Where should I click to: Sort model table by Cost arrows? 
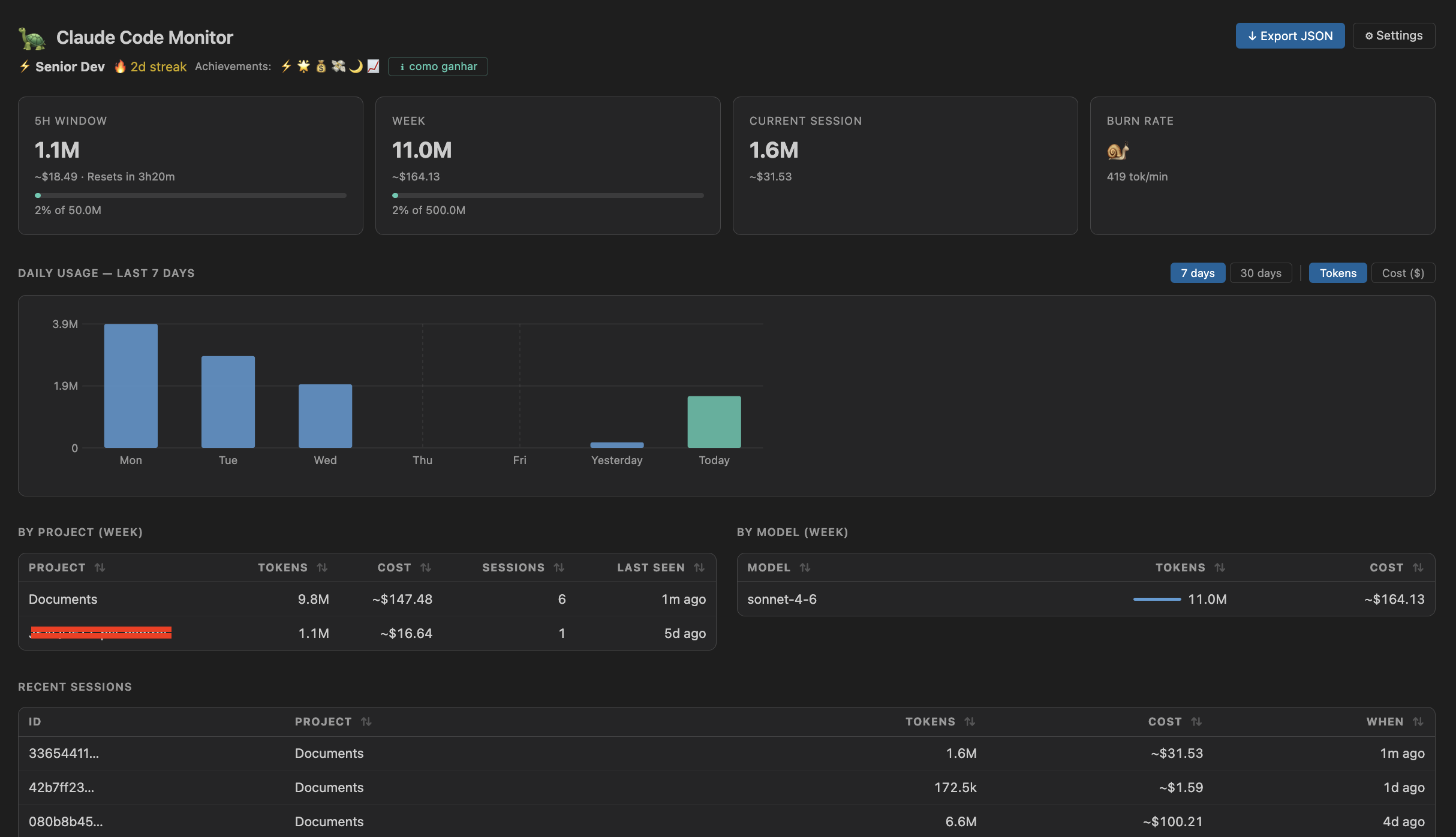1418,568
